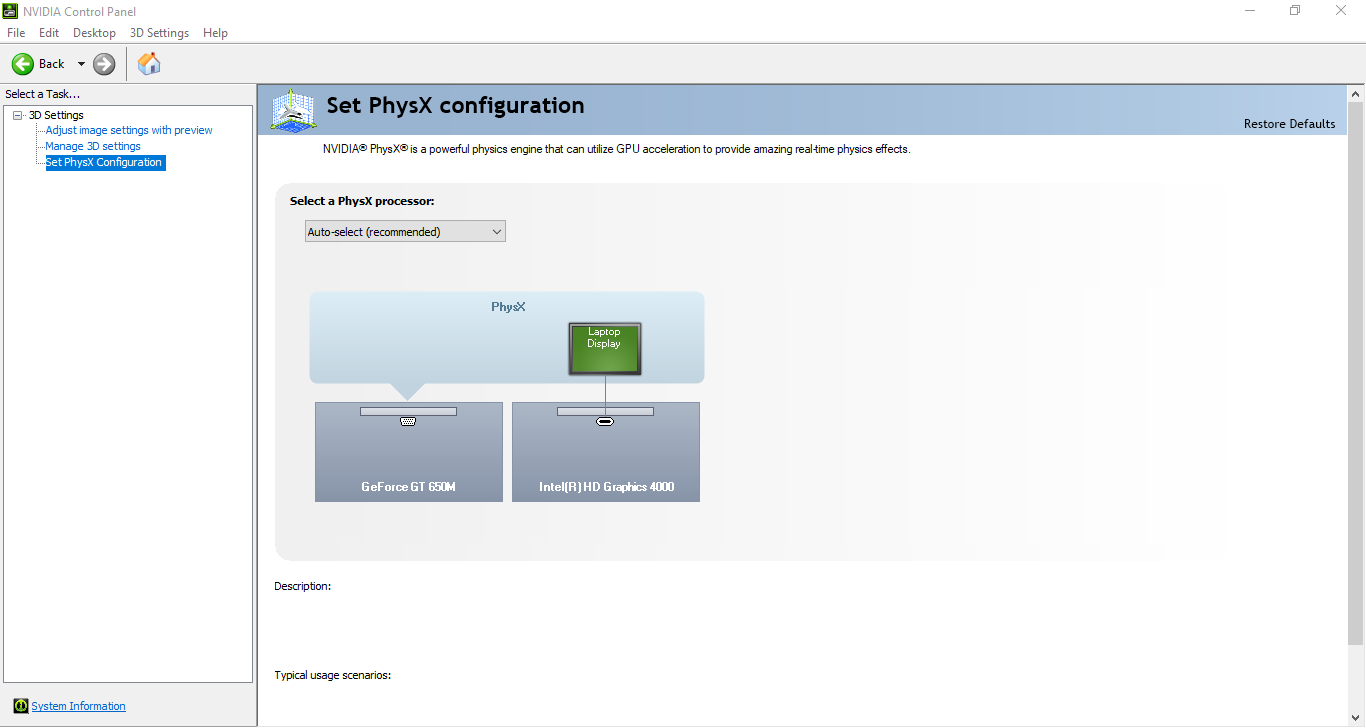Click the green Back arrow icon

23,64
